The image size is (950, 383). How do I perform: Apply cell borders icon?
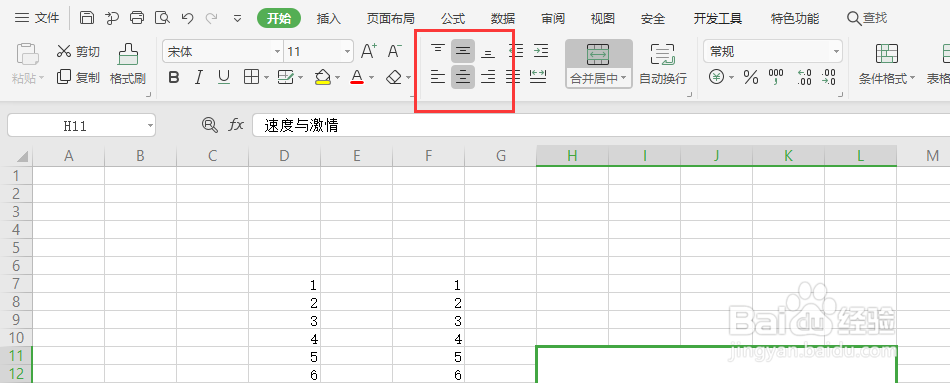pos(251,77)
